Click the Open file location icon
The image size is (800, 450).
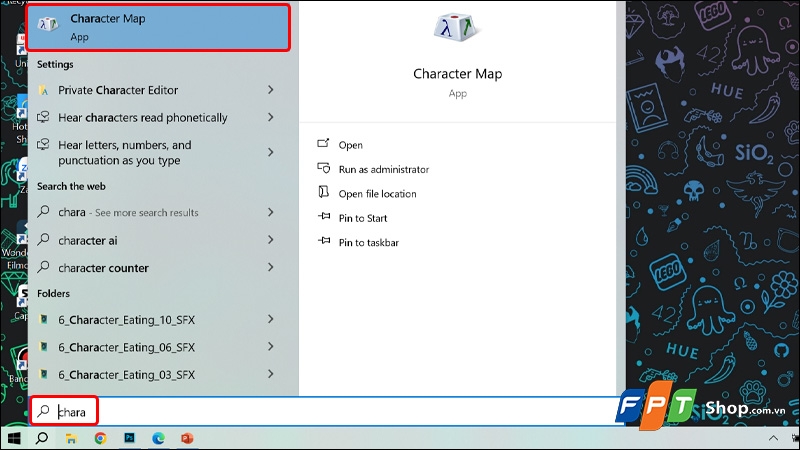tap(323, 192)
